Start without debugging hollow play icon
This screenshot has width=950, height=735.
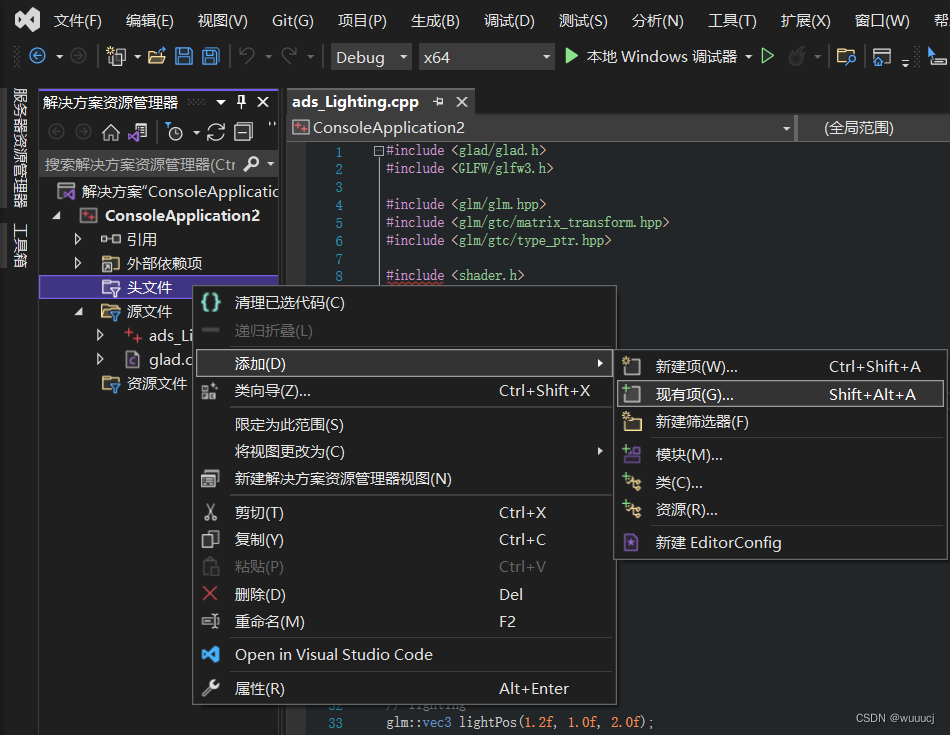[768, 56]
